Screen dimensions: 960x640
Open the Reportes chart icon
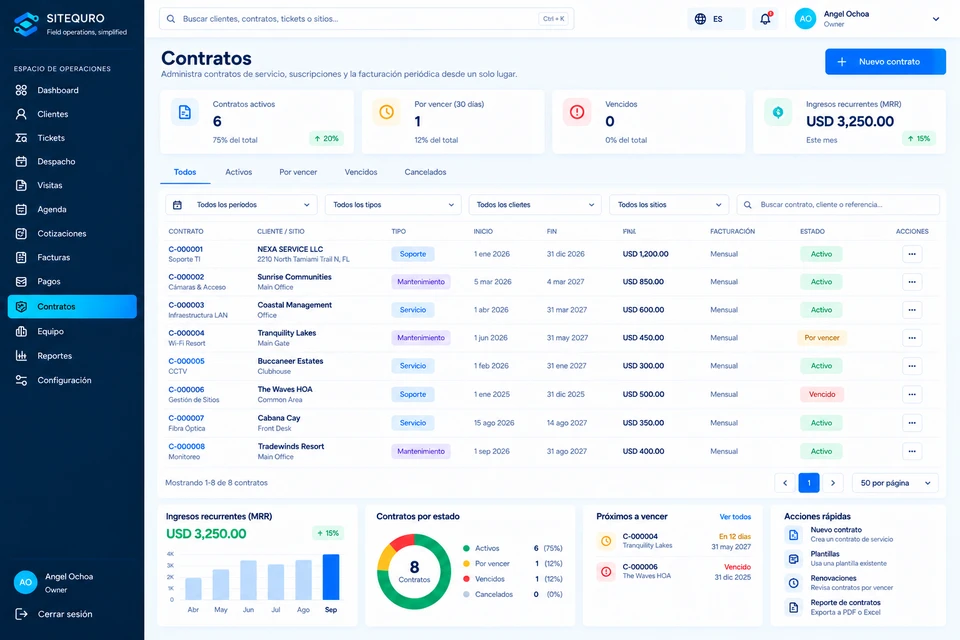(x=21, y=356)
